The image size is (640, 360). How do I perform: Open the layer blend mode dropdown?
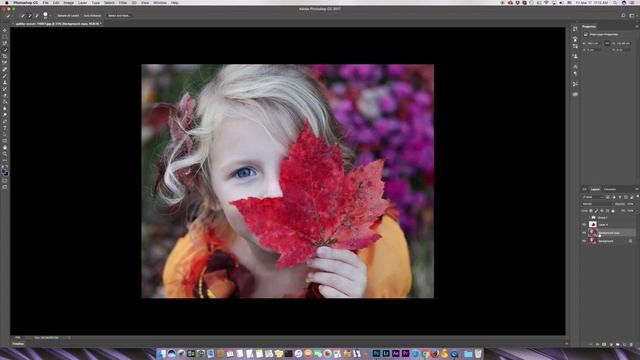[x=597, y=204]
